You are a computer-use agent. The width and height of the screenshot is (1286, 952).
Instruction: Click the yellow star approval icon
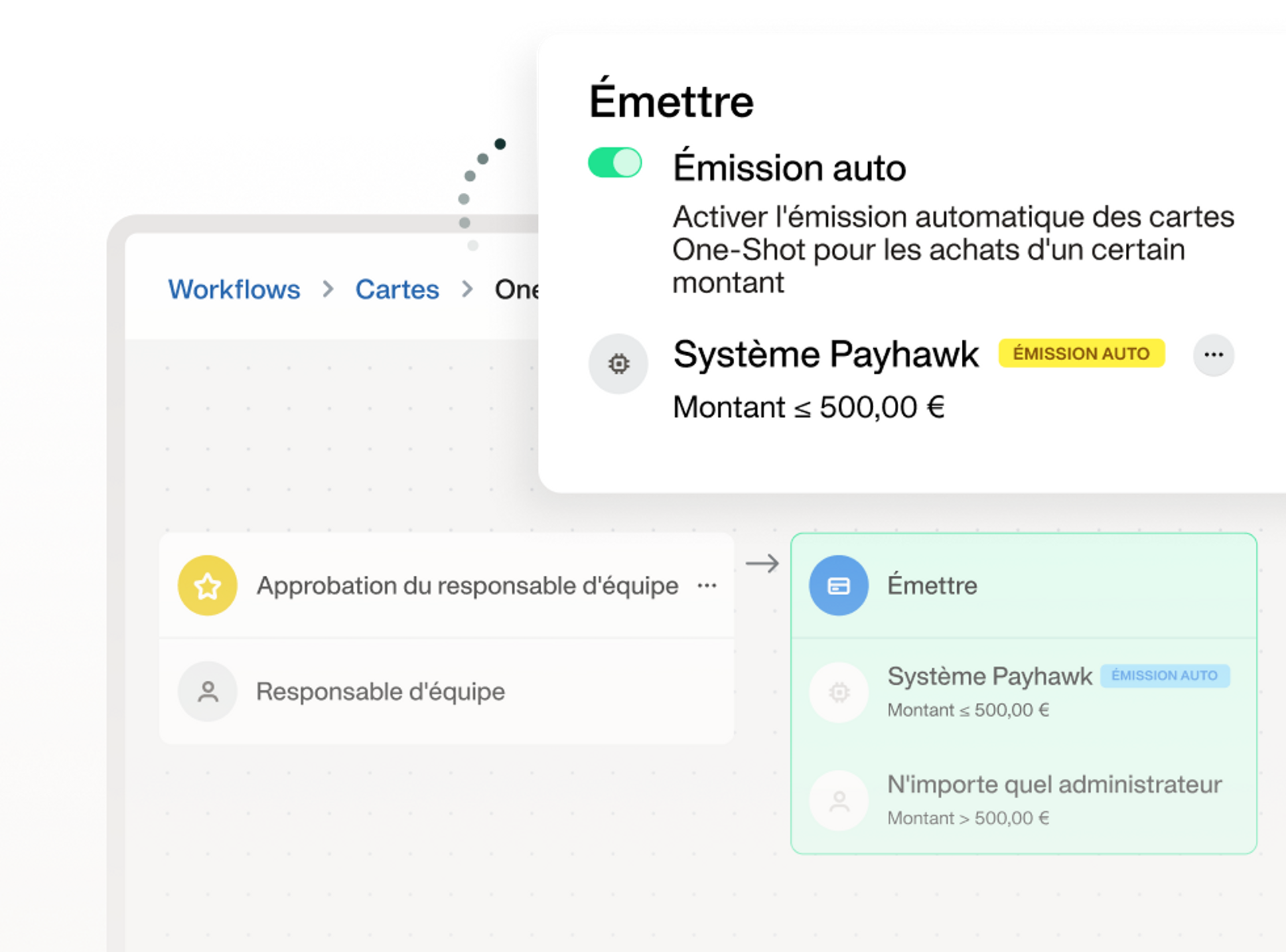pos(208,585)
